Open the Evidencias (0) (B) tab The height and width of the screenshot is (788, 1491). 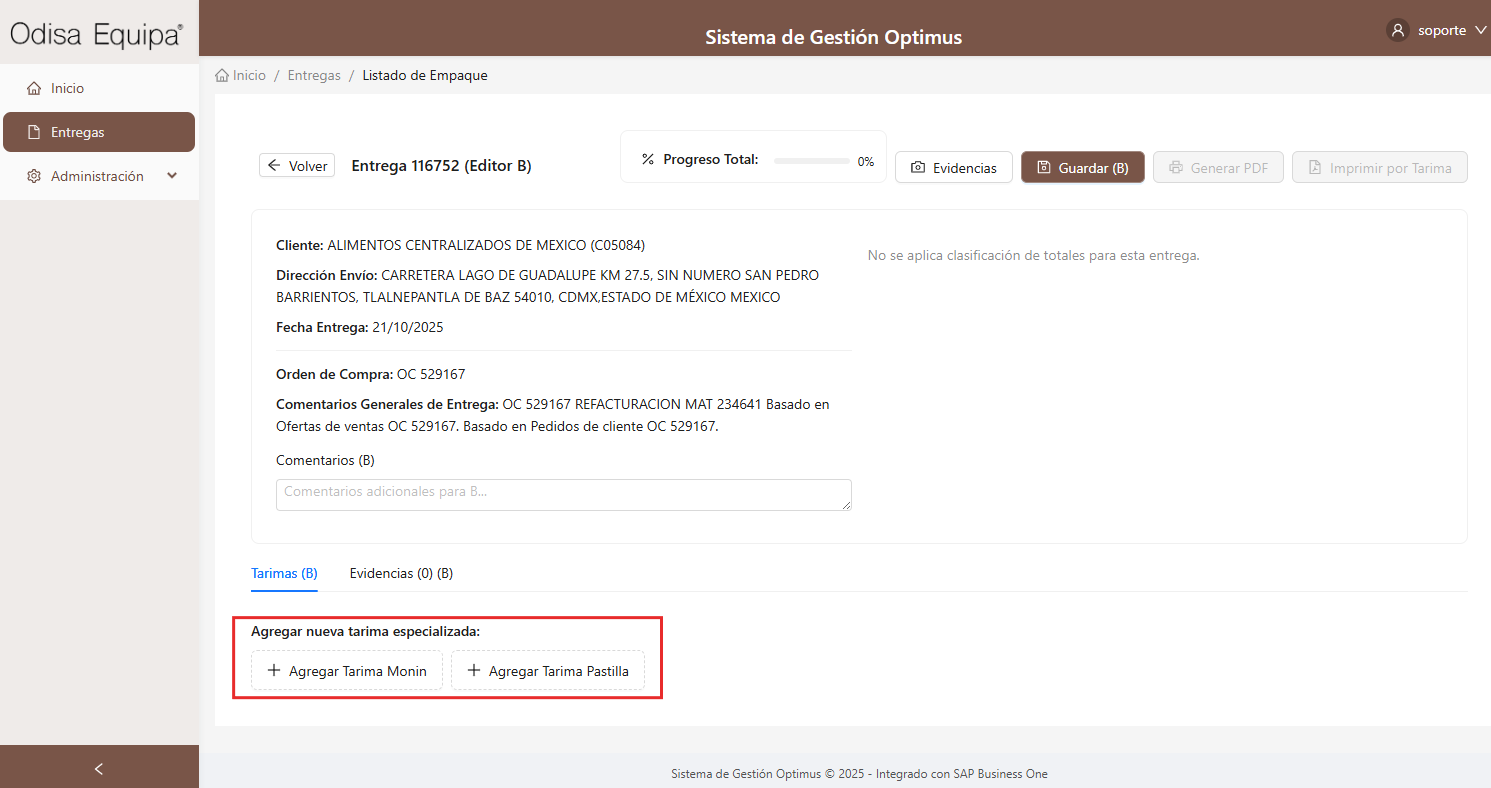click(401, 573)
